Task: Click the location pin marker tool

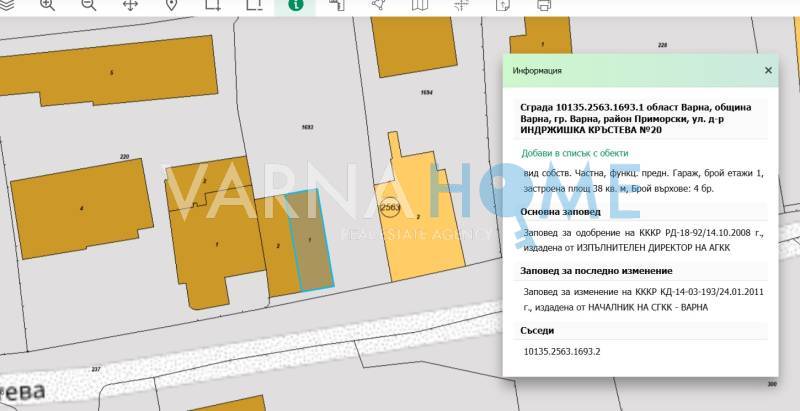Action: 171,5
